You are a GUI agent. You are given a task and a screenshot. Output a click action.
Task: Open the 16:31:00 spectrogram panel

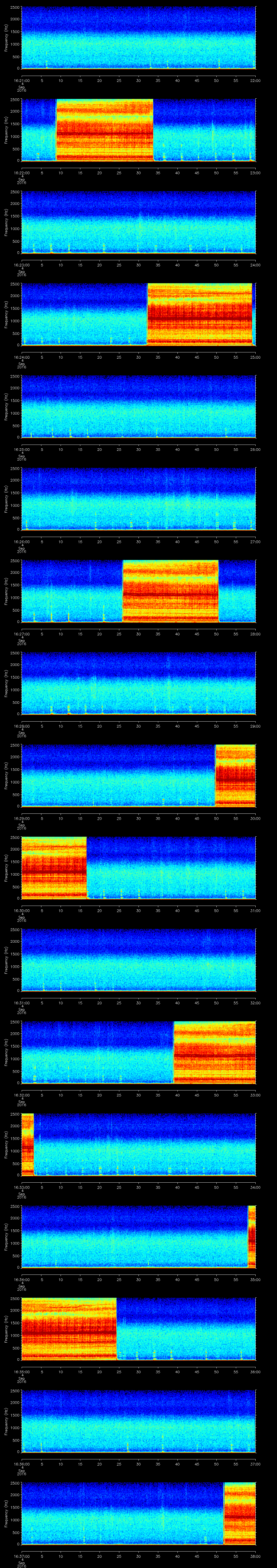(x=138, y=959)
